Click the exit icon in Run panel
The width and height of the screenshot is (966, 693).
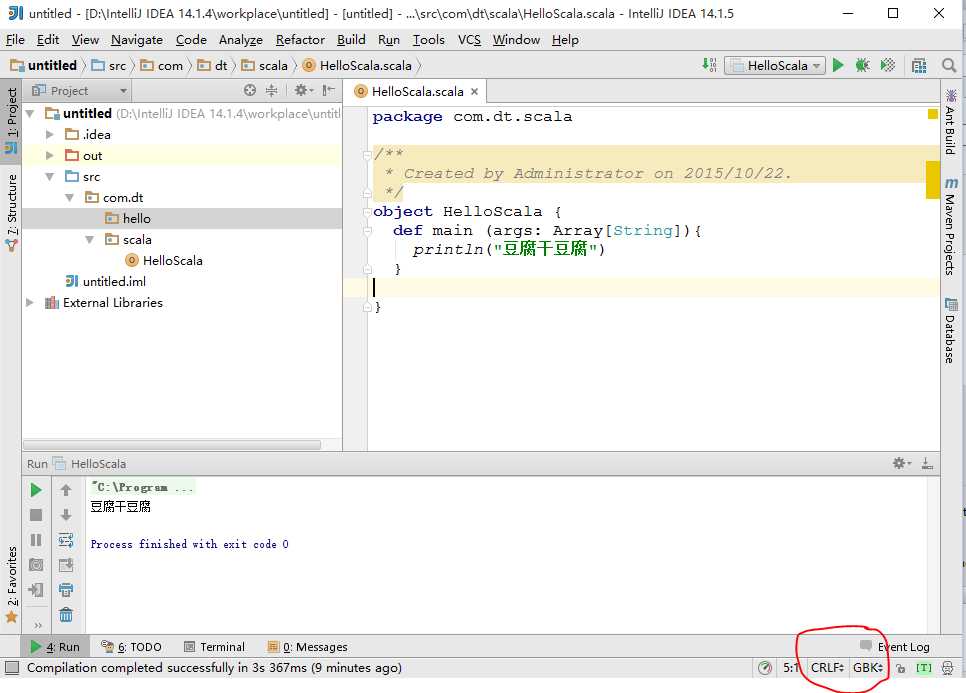pyautogui.click(x=36, y=590)
